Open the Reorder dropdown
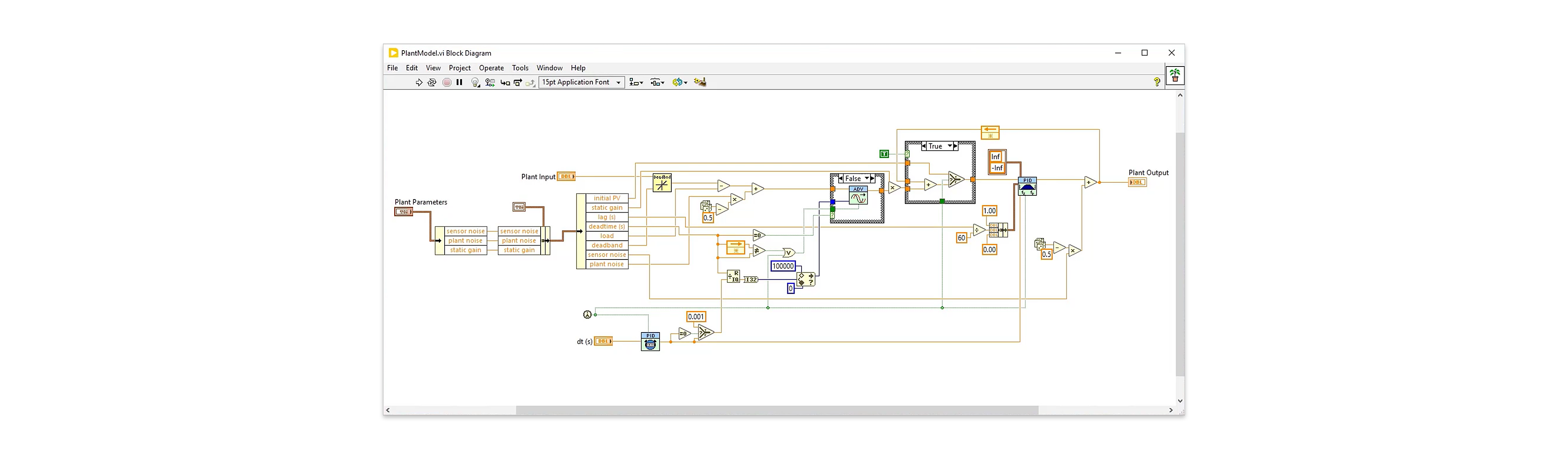Screen dimensions: 1568x459 point(680,82)
